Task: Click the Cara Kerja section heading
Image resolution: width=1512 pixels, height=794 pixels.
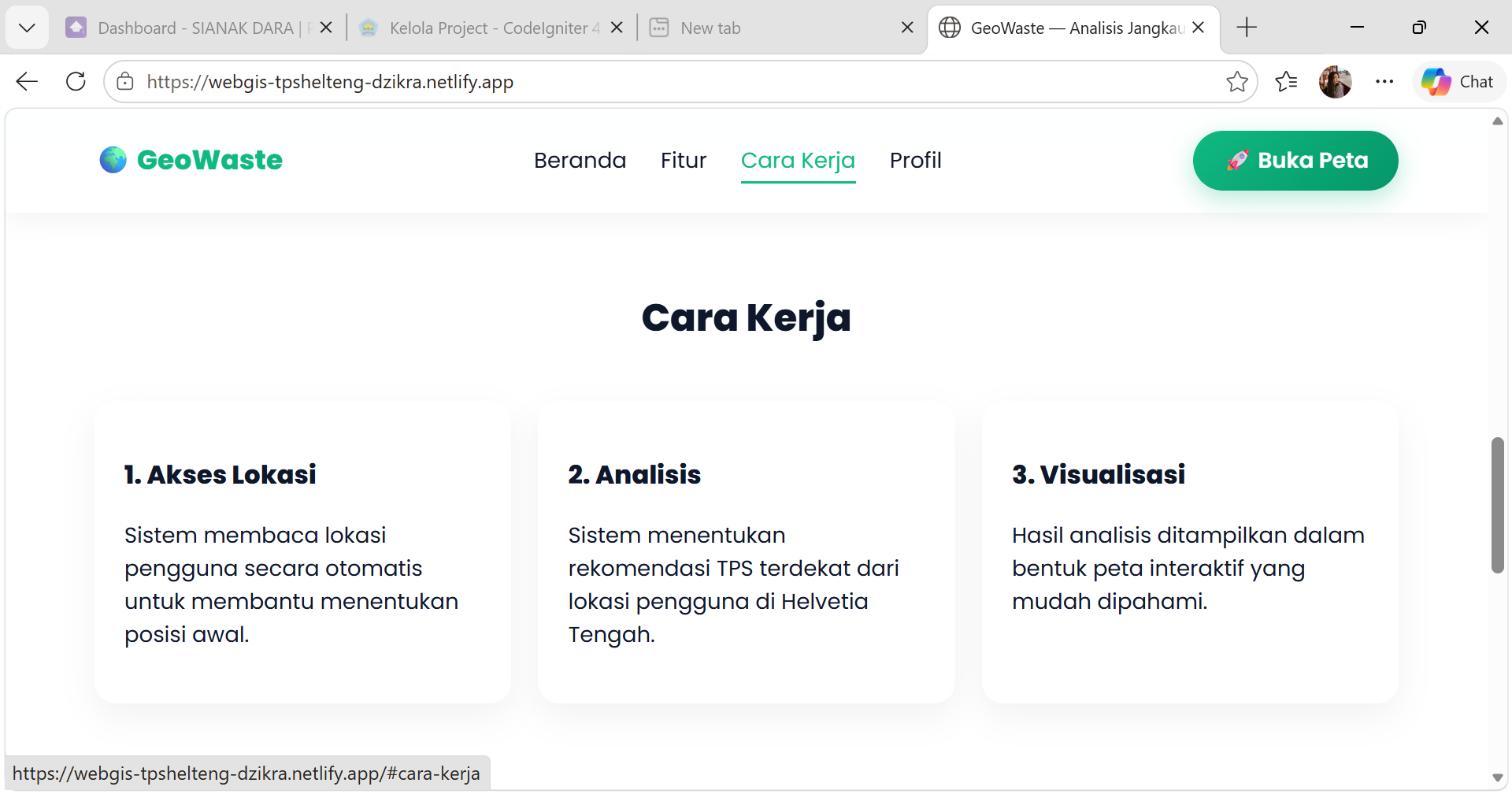Action: tap(746, 318)
